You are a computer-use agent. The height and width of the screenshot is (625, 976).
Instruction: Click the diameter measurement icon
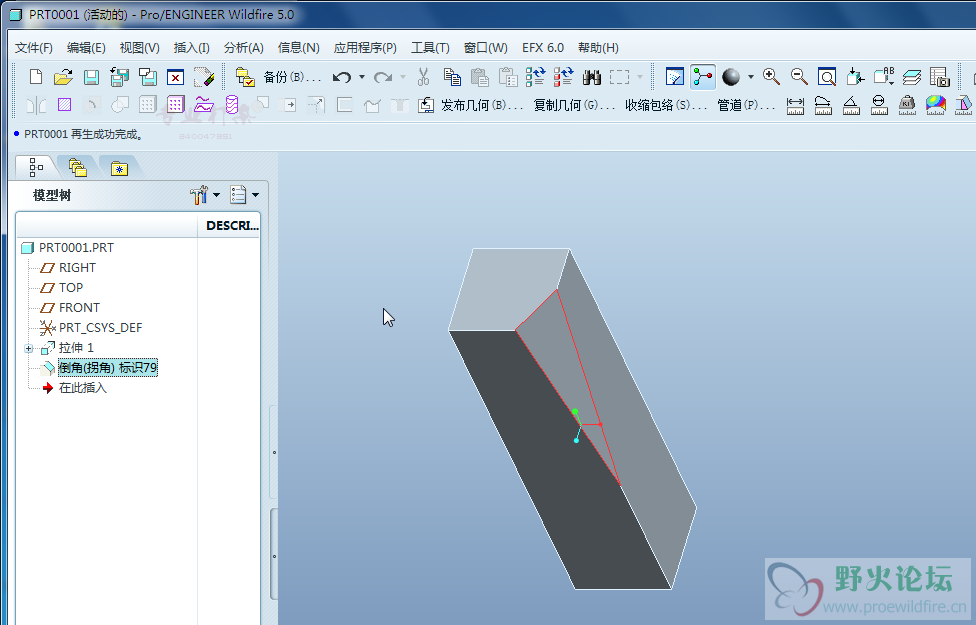tap(879, 105)
